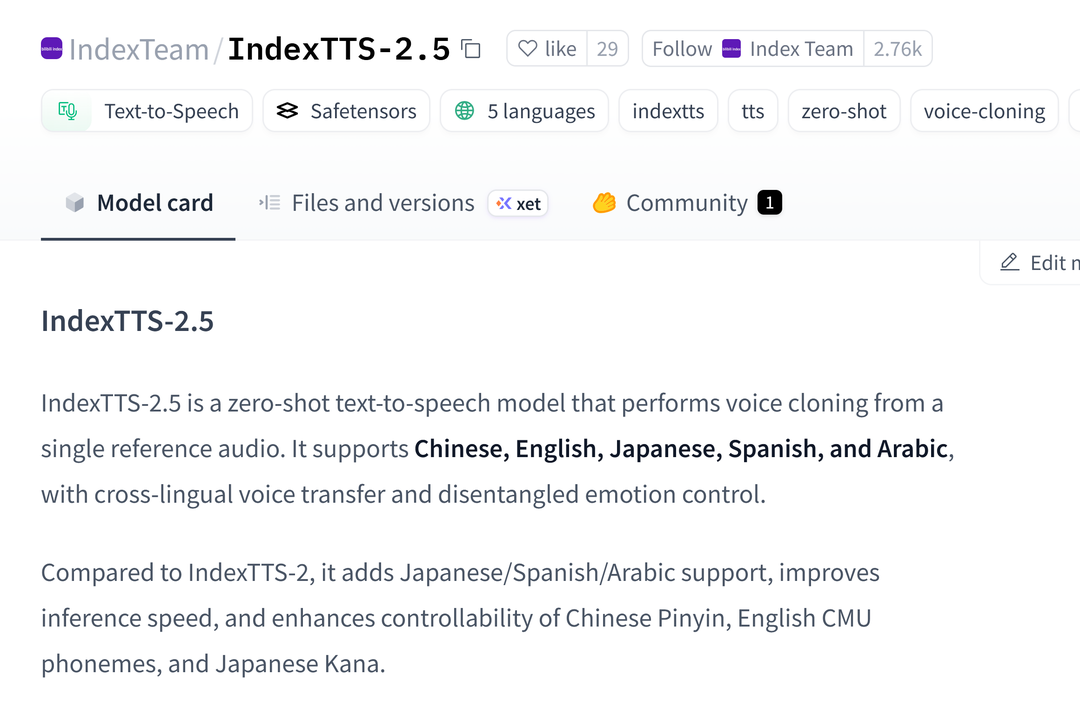Expand the 5 languages tag
Viewport: 1080px width, 715px height.
click(x=524, y=111)
